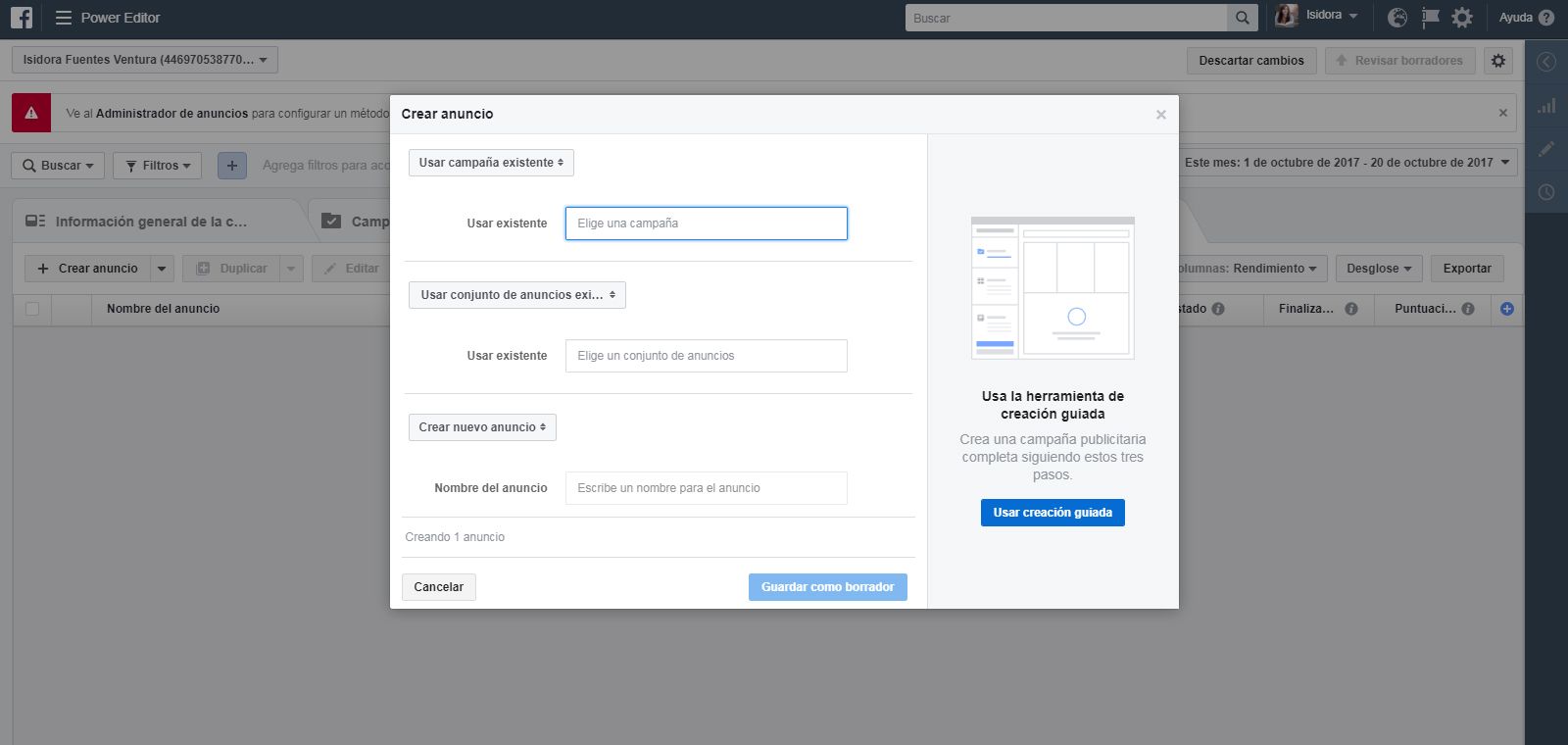The image size is (1568, 745).
Task: Open the Crear nuevo anuncio dropdown
Action: tap(482, 427)
